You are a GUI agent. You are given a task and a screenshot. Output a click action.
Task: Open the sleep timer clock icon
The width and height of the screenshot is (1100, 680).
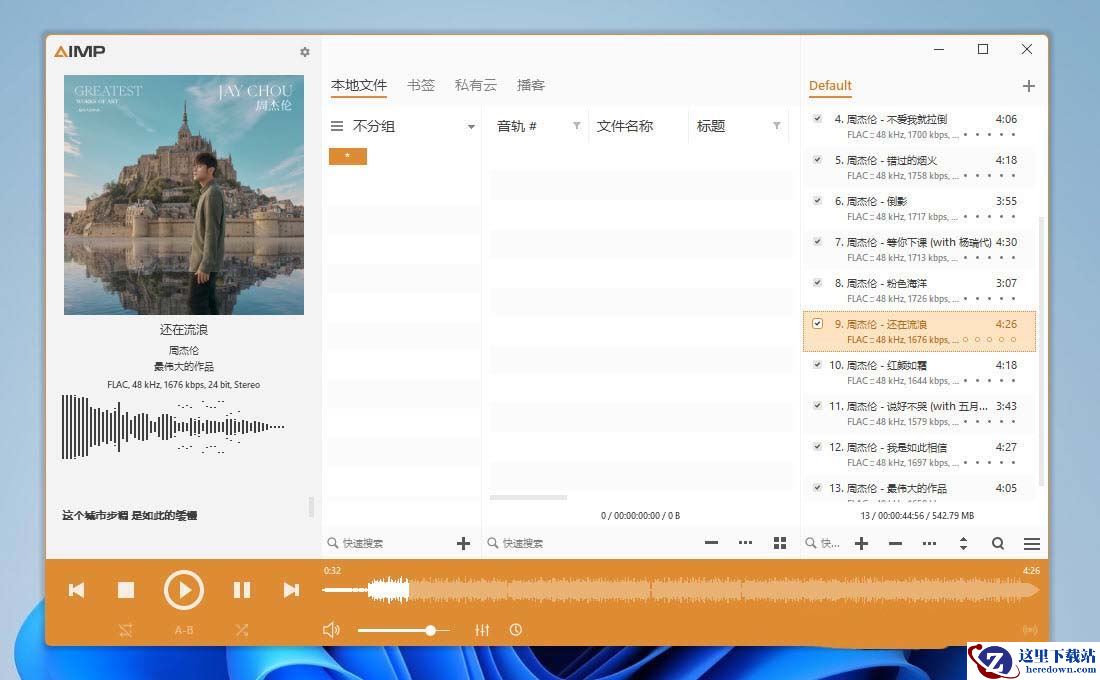pos(516,630)
